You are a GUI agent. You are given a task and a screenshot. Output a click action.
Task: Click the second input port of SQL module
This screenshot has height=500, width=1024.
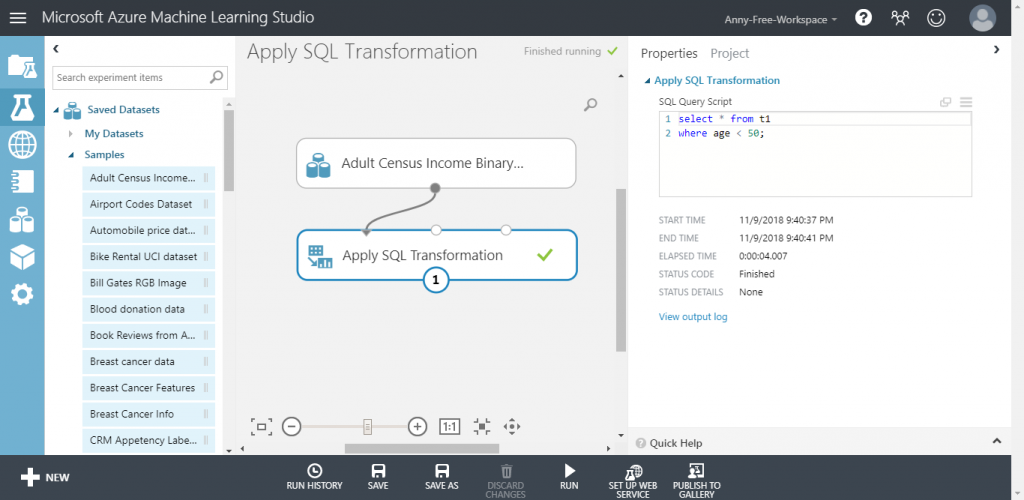436,230
